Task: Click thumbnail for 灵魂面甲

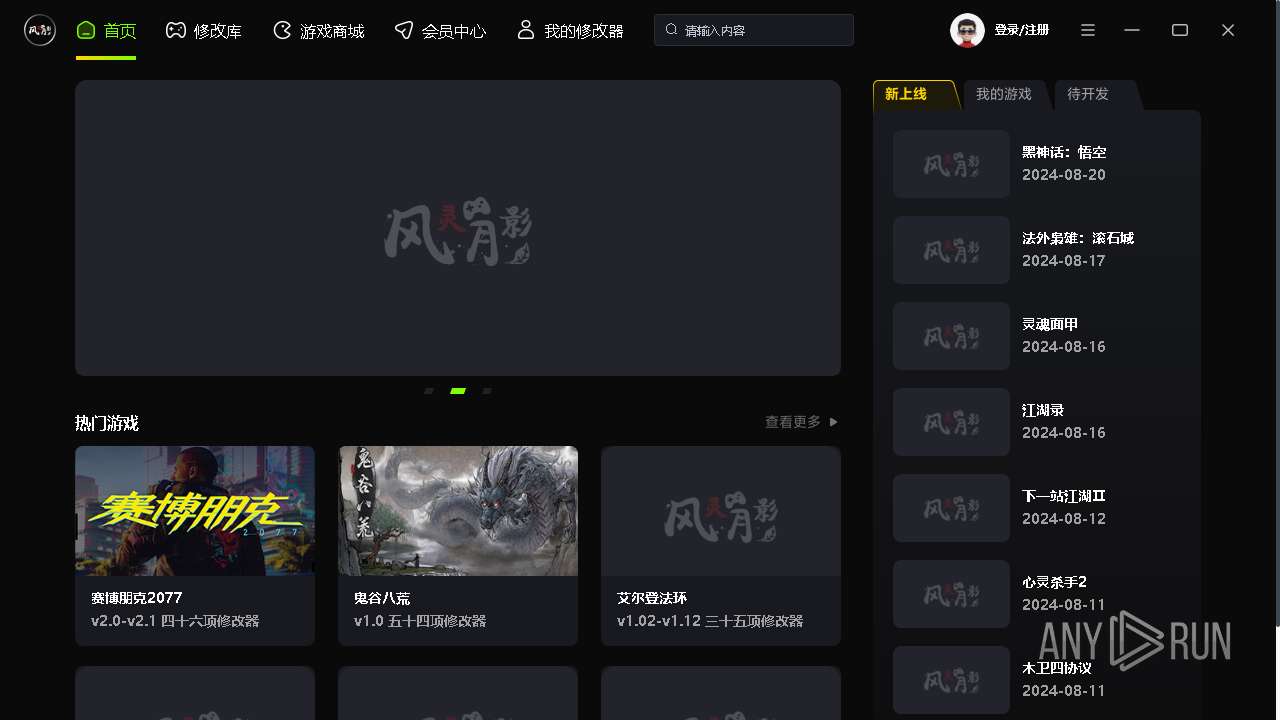Action: tap(951, 336)
